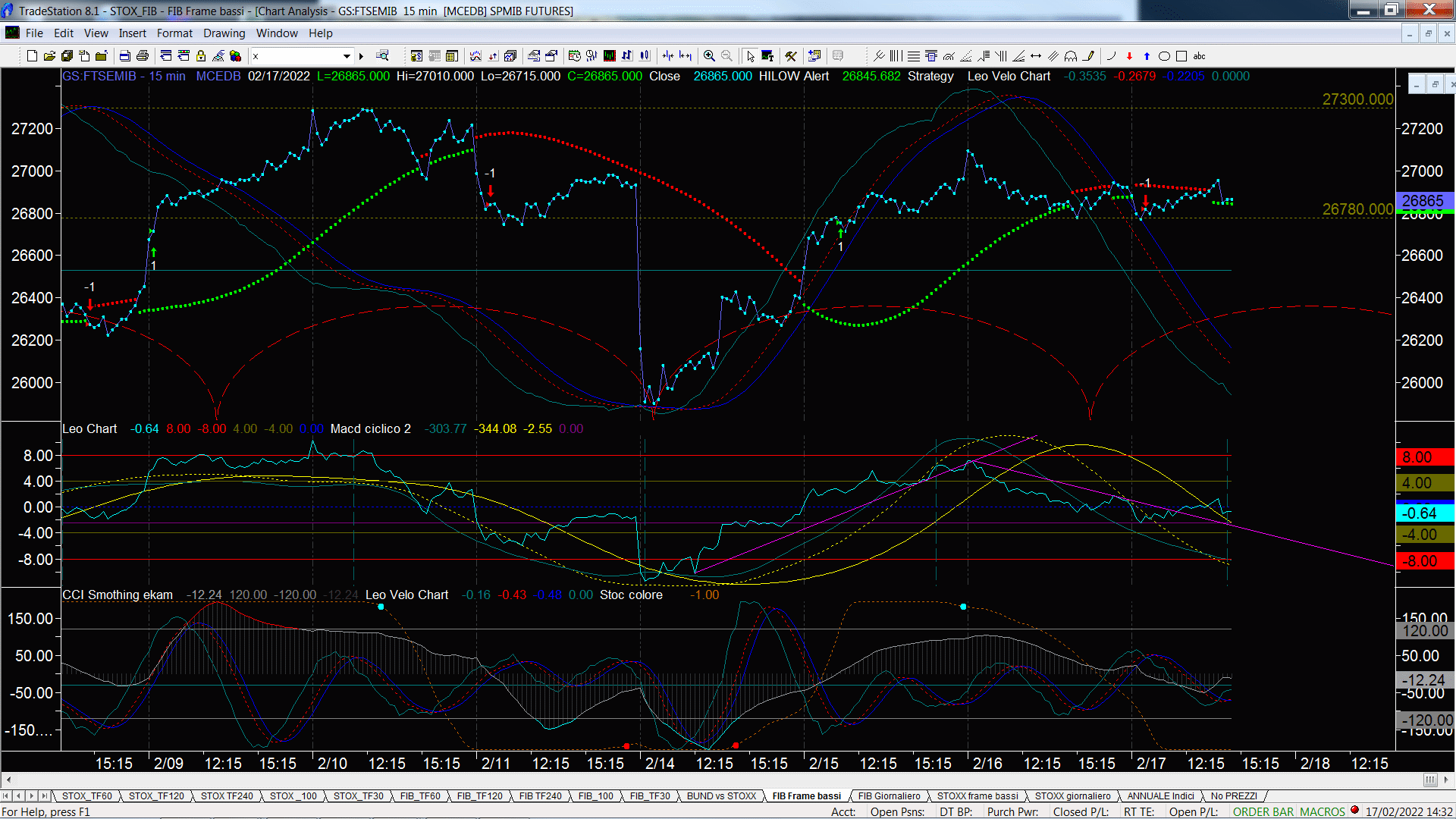Open the Window menu
This screenshot has width=1456, height=819.
pos(277,33)
